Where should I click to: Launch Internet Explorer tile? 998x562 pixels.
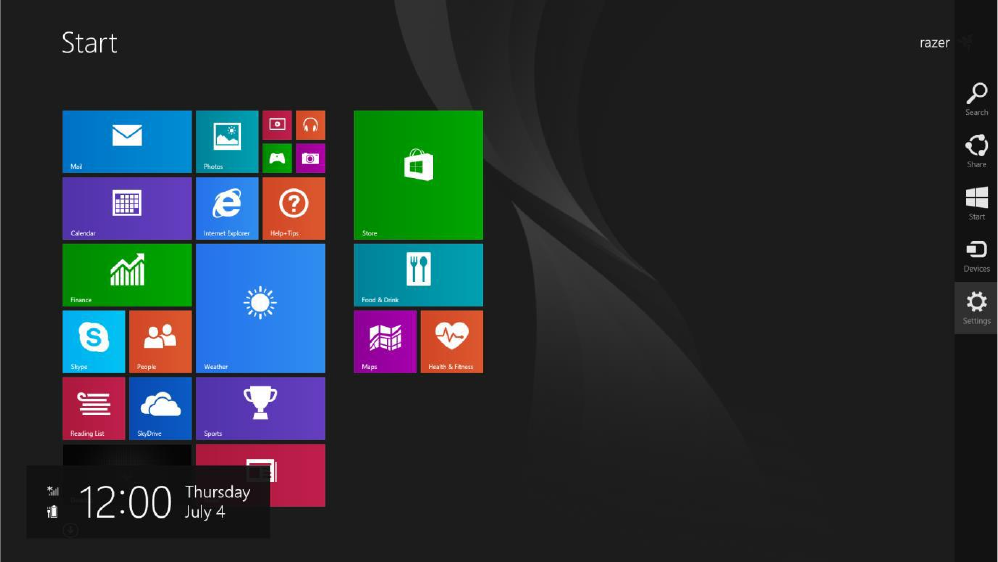tap(227, 208)
